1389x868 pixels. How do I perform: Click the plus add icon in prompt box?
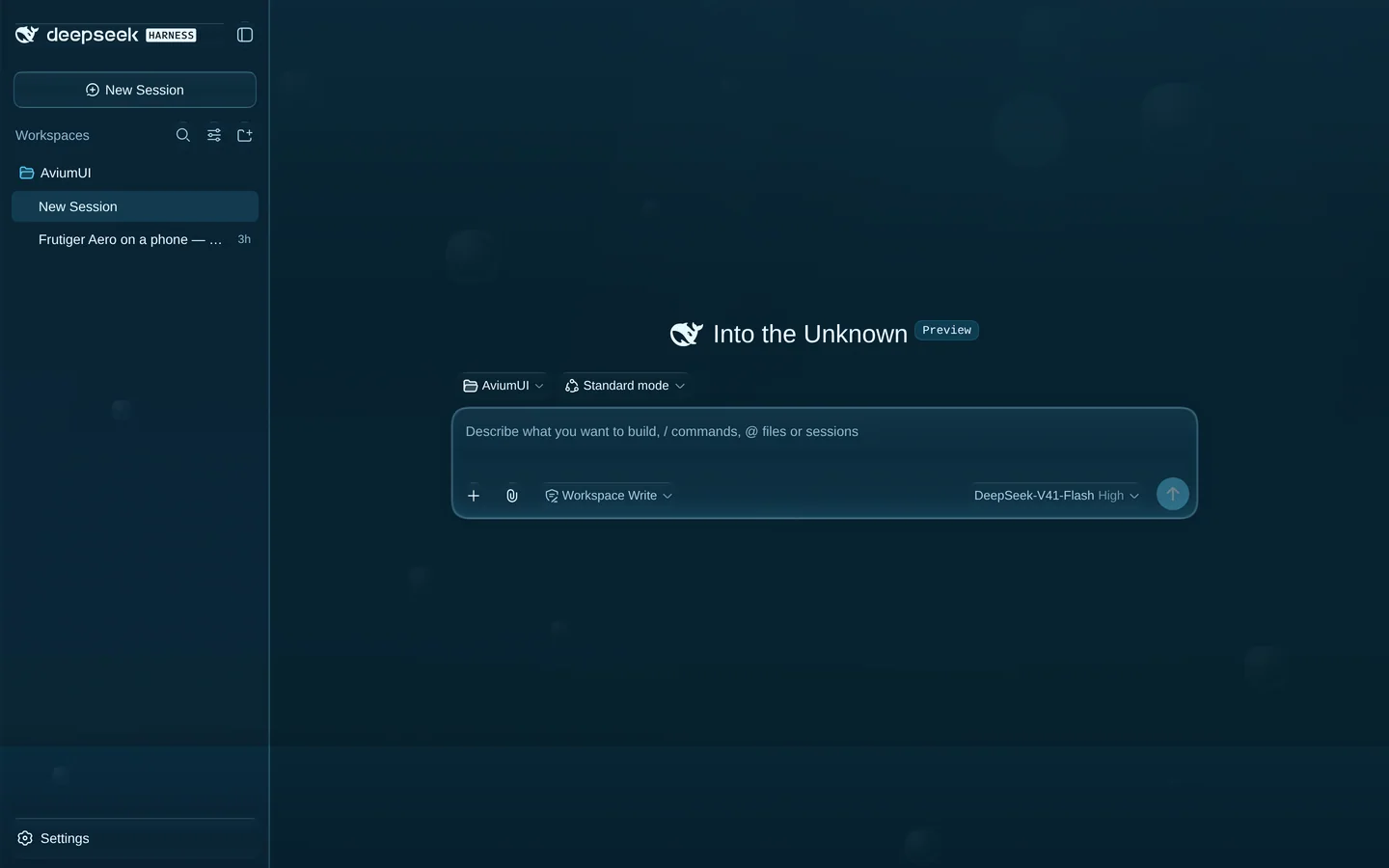coord(474,496)
